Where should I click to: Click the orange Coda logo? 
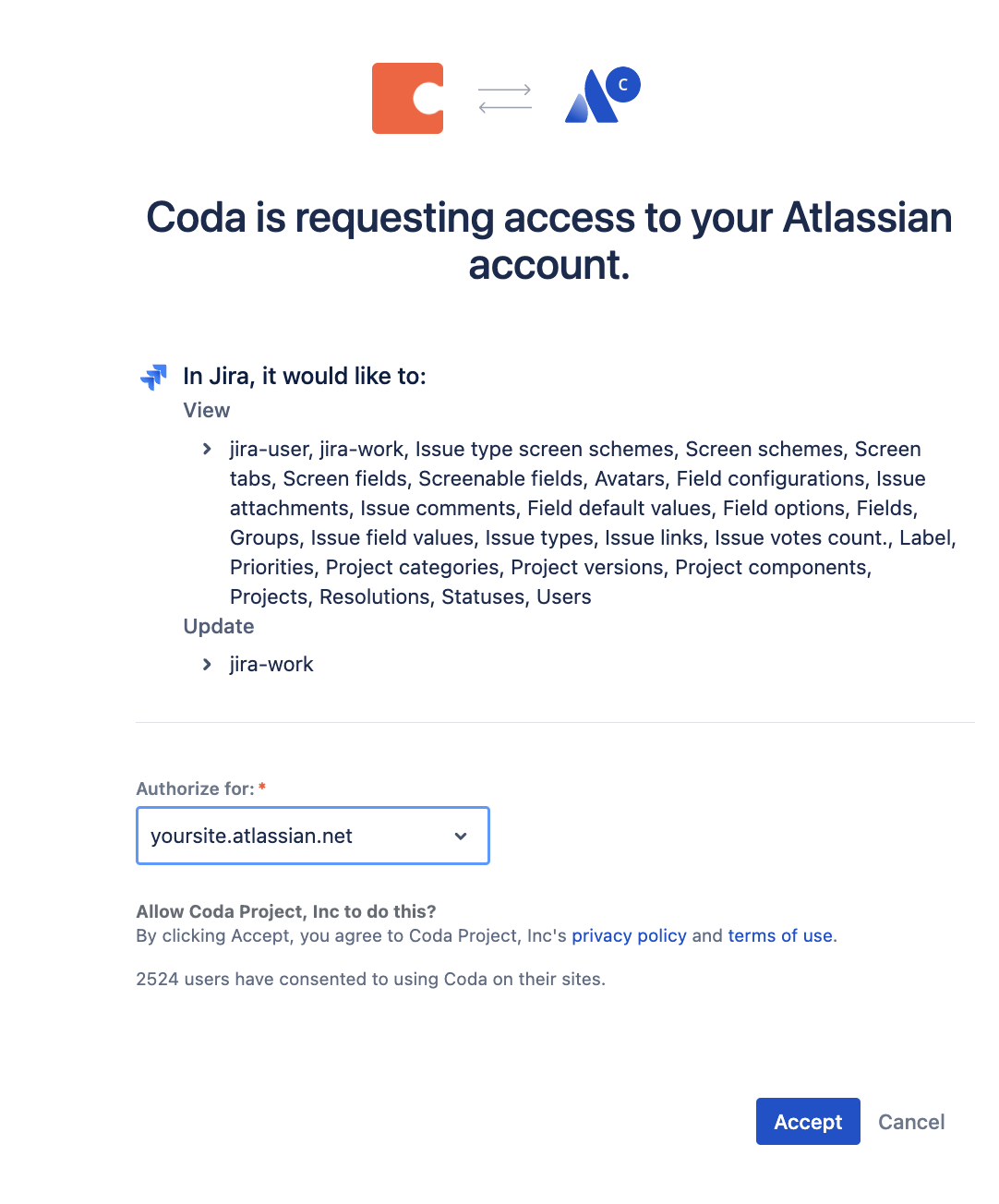tap(407, 99)
